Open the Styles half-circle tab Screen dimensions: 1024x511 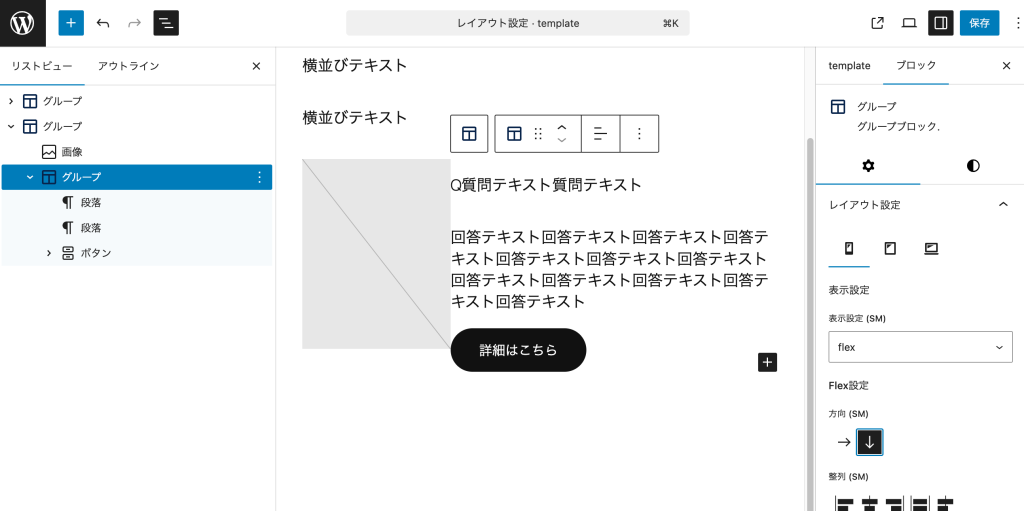[x=973, y=166]
